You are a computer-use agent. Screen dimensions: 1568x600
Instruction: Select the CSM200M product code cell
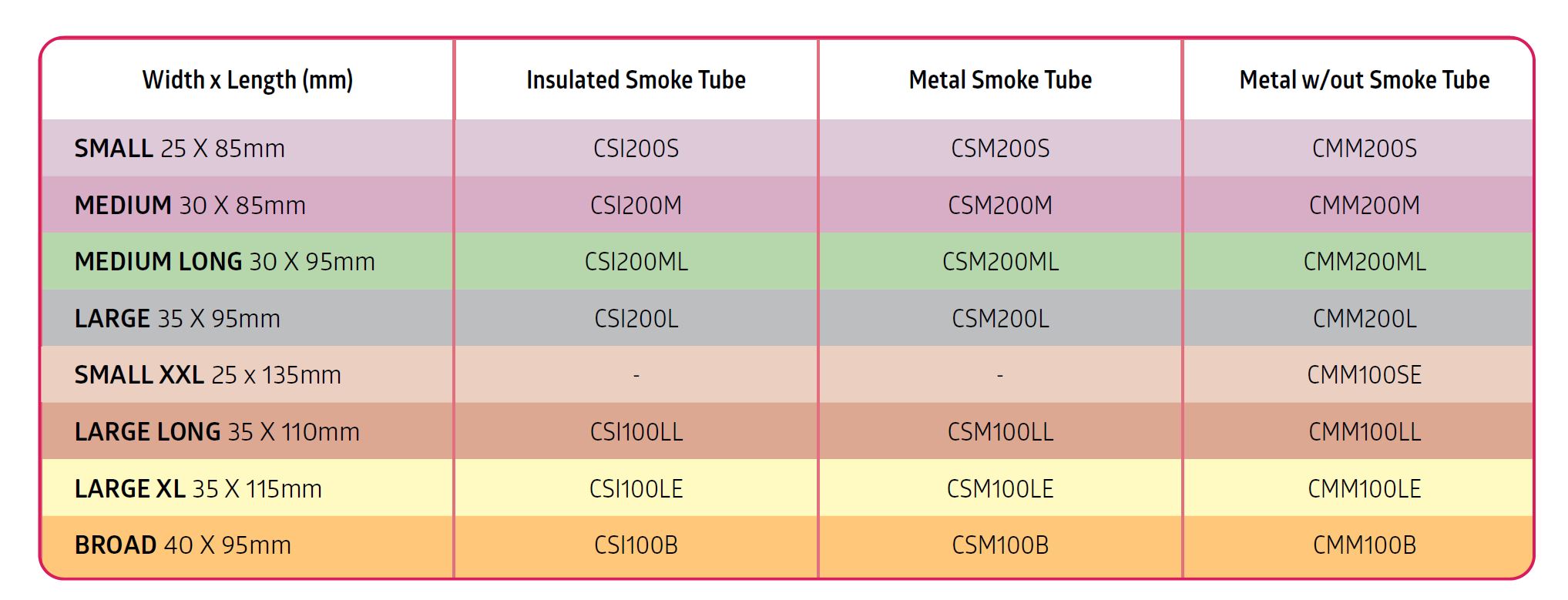[x=999, y=206]
